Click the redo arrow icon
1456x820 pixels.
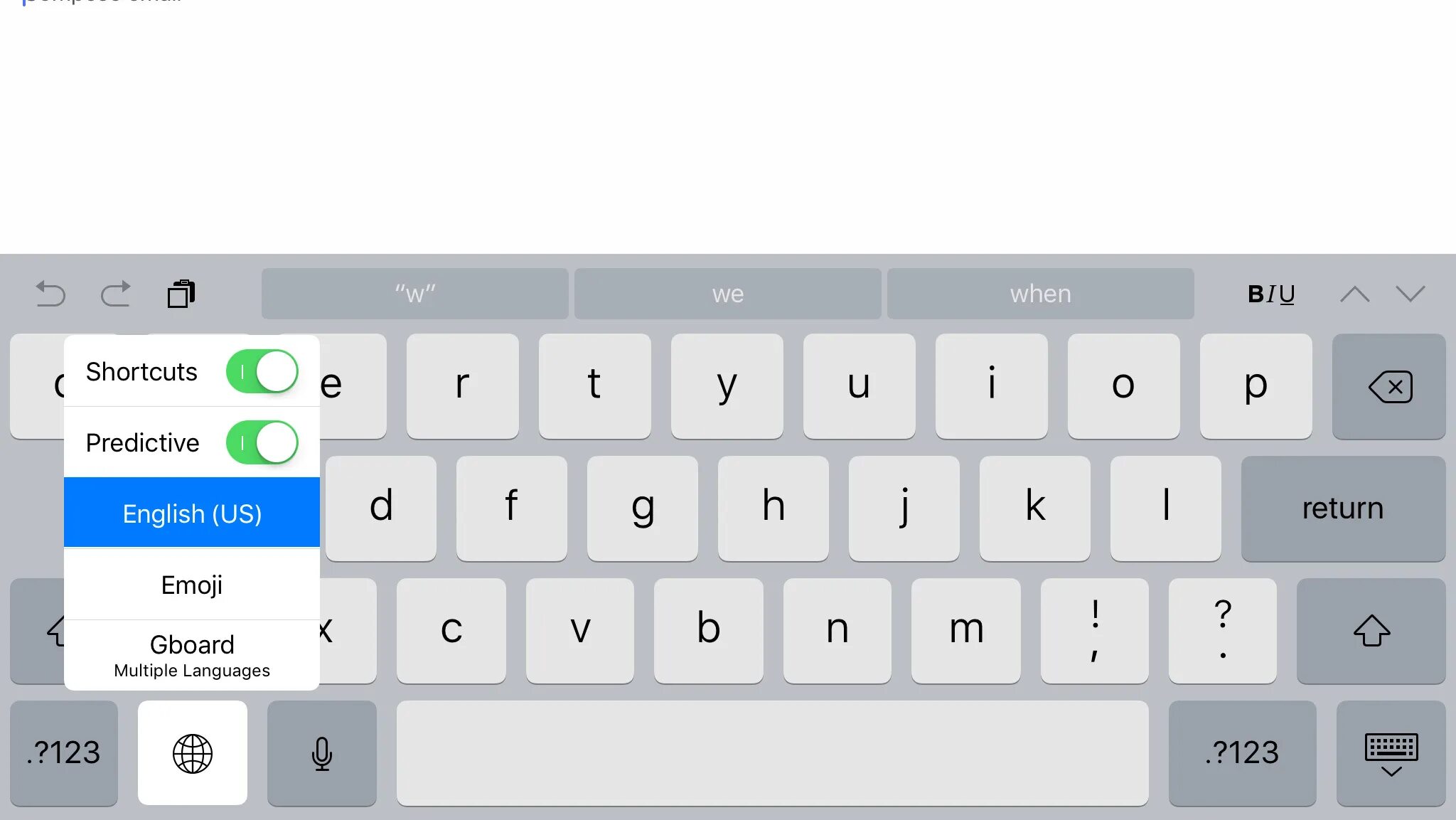pos(113,293)
